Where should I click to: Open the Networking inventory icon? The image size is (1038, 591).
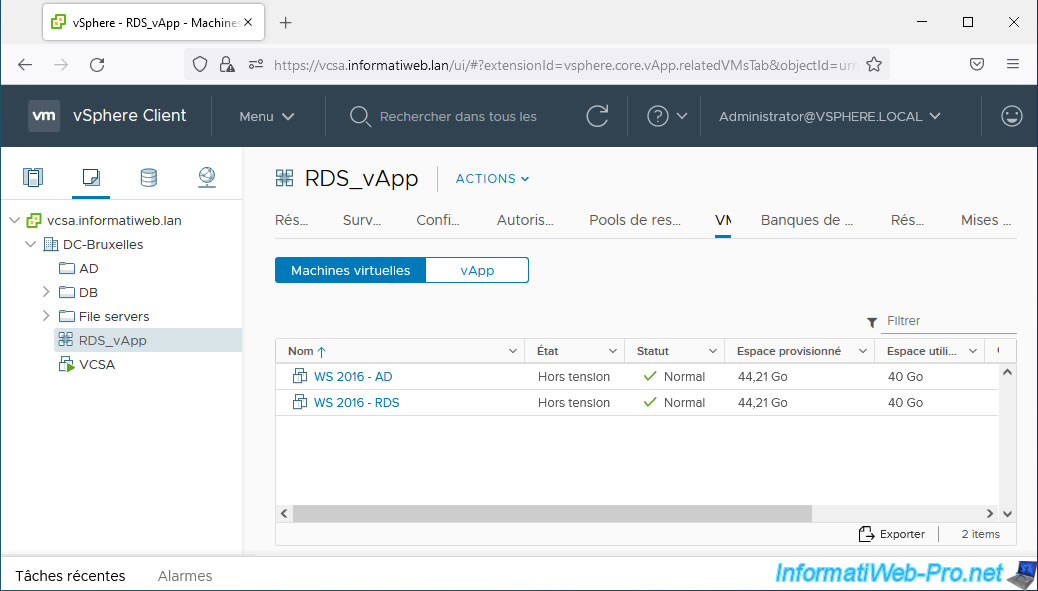[207, 178]
